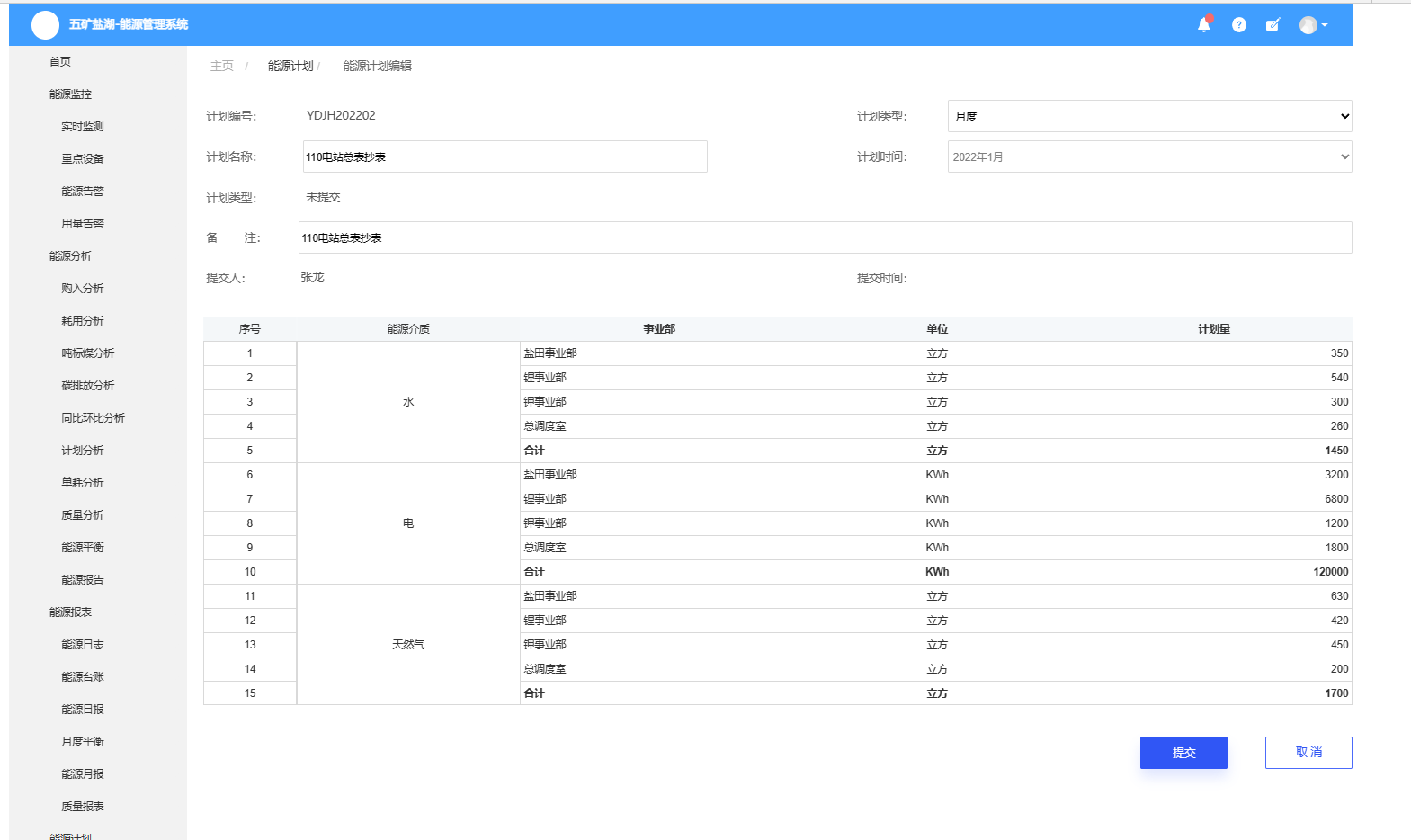Click plan value 630 in row 11
This screenshot has width=1411, height=840.
coord(1339,596)
